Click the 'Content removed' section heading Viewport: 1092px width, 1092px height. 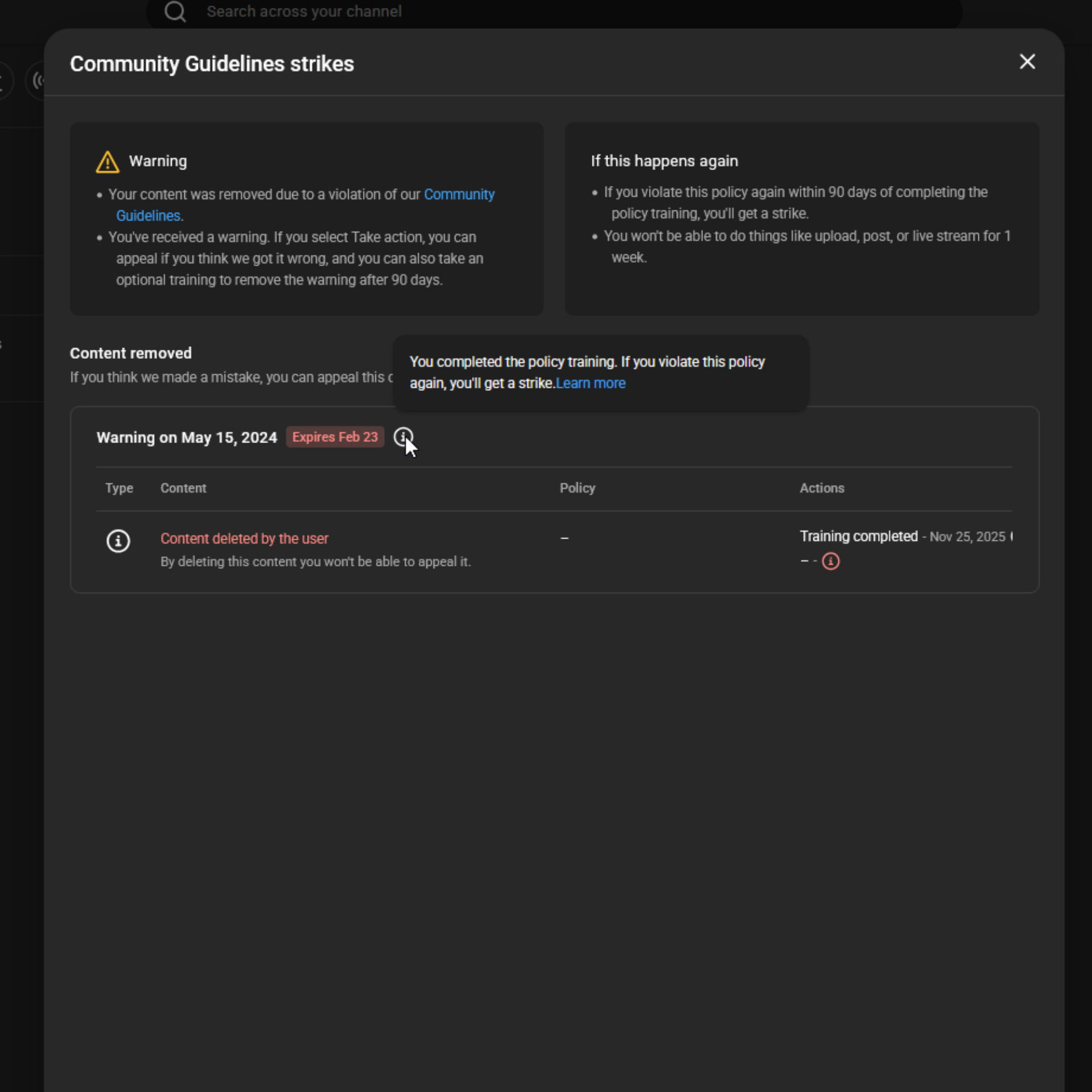click(130, 353)
